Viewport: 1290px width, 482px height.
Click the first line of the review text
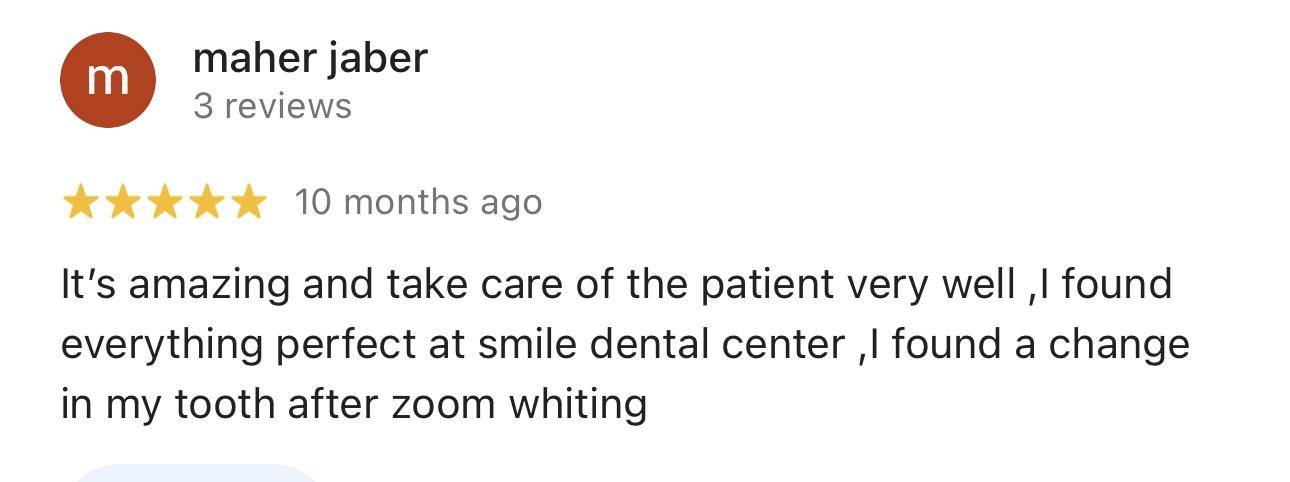[616, 285]
